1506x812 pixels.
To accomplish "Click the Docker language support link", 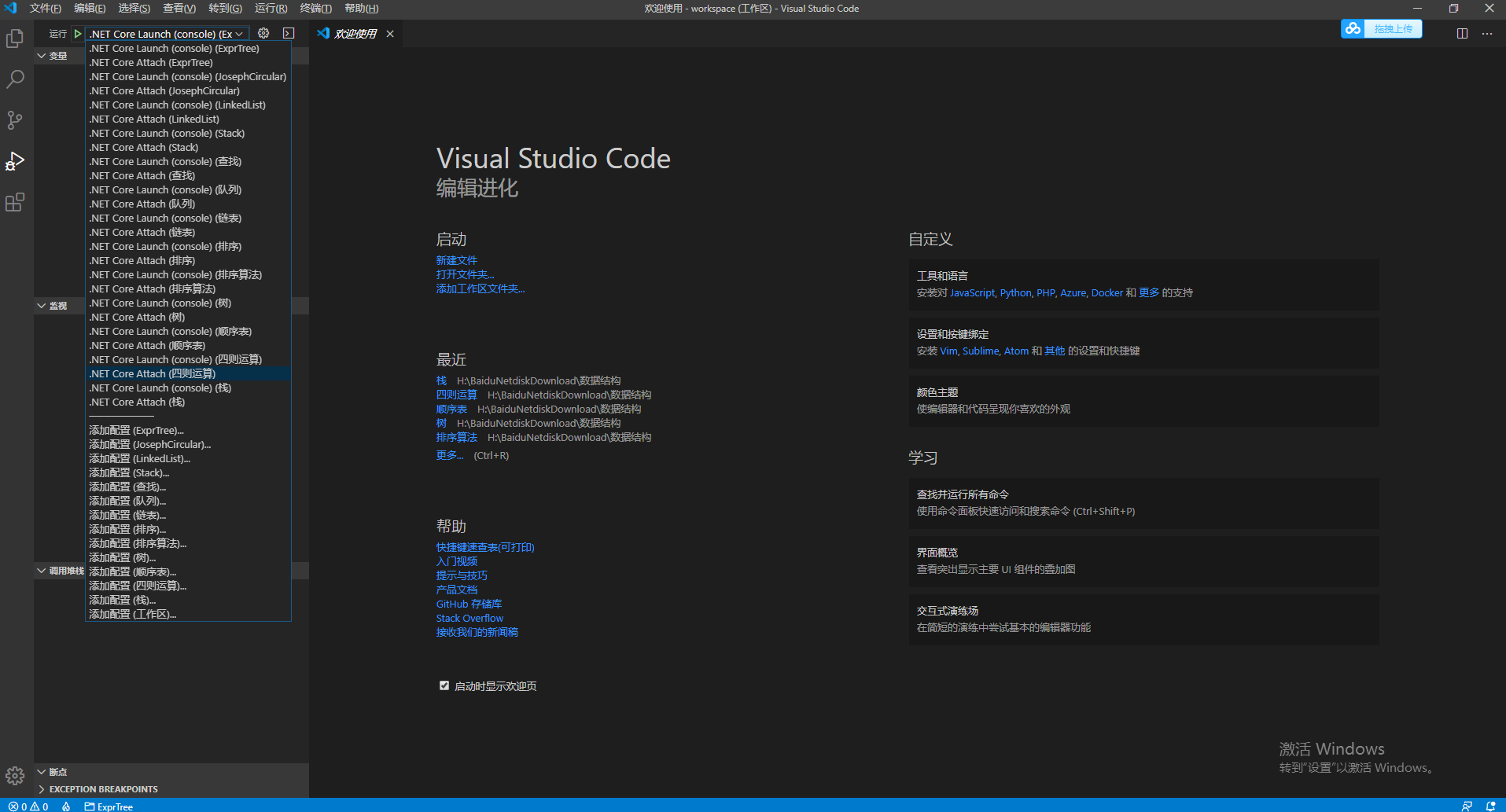I will pyautogui.click(x=1106, y=292).
